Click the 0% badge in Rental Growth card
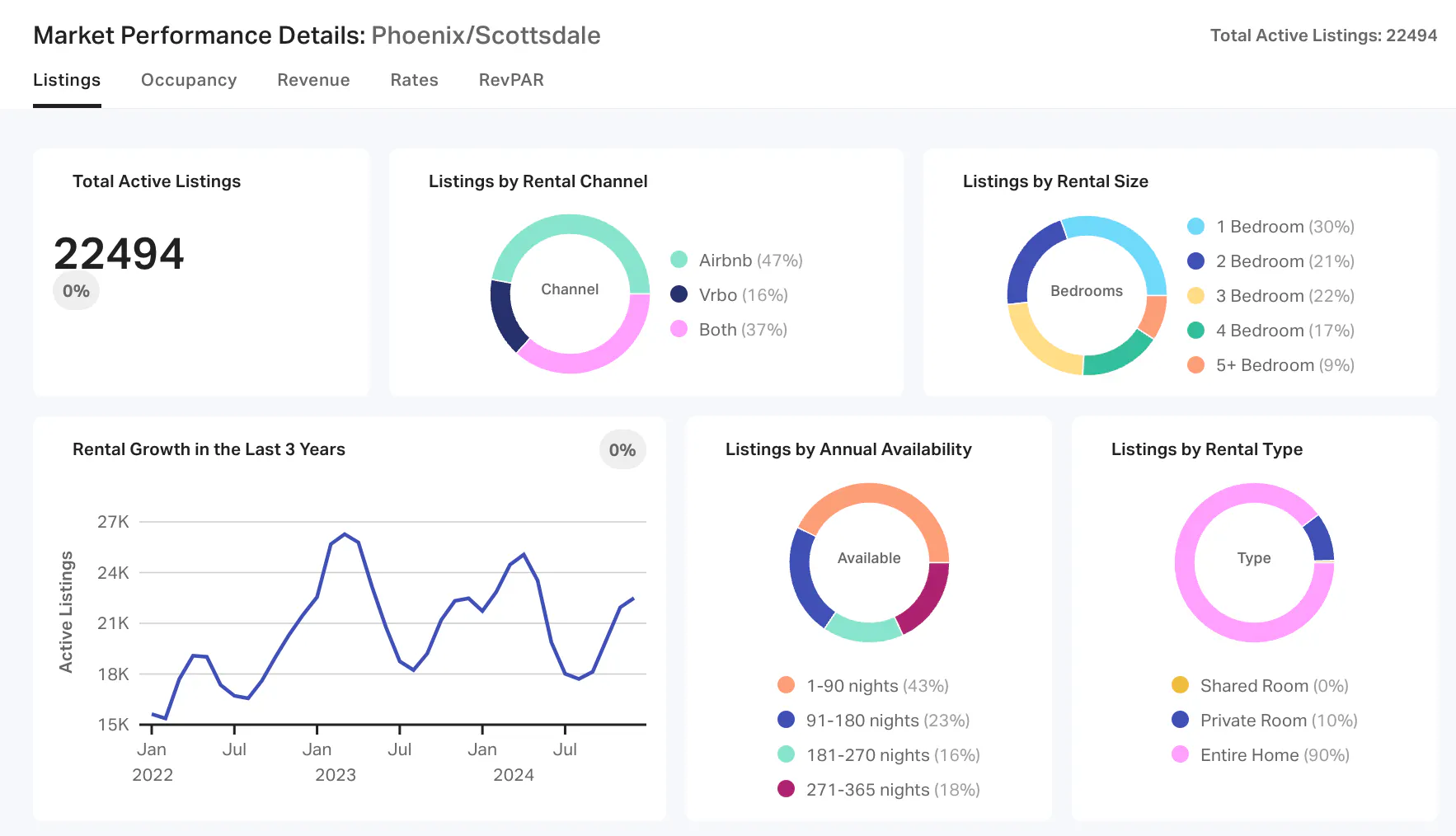This screenshot has height=836, width=1456. [x=622, y=450]
